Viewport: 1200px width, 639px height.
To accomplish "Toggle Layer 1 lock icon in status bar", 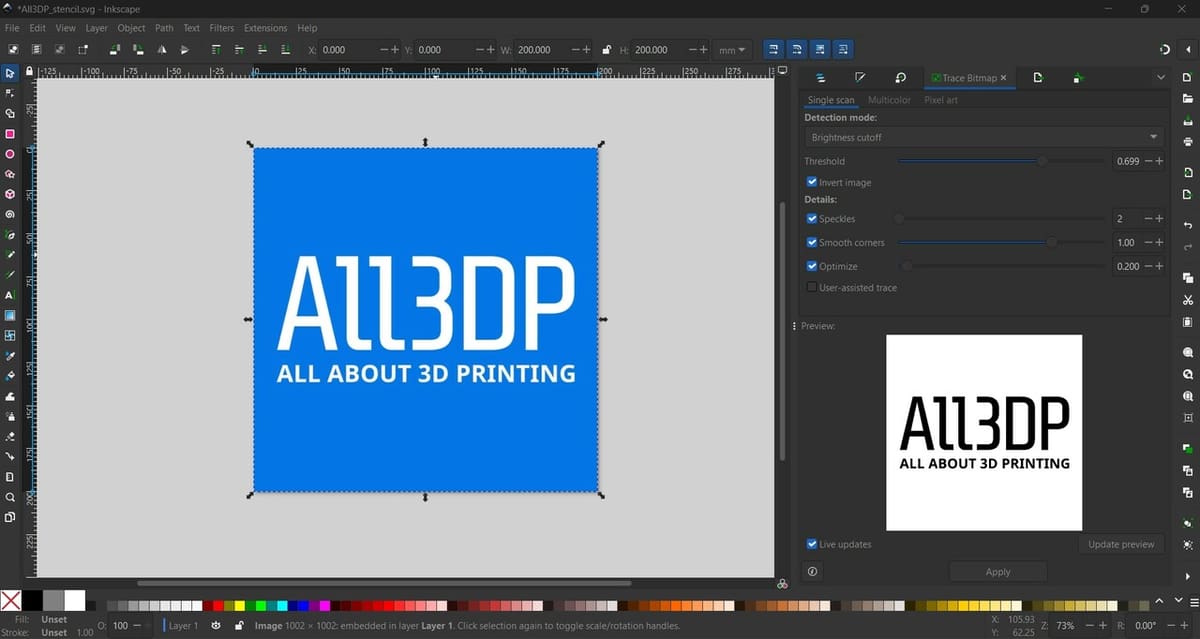I will pyautogui.click(x=238, y=625).
